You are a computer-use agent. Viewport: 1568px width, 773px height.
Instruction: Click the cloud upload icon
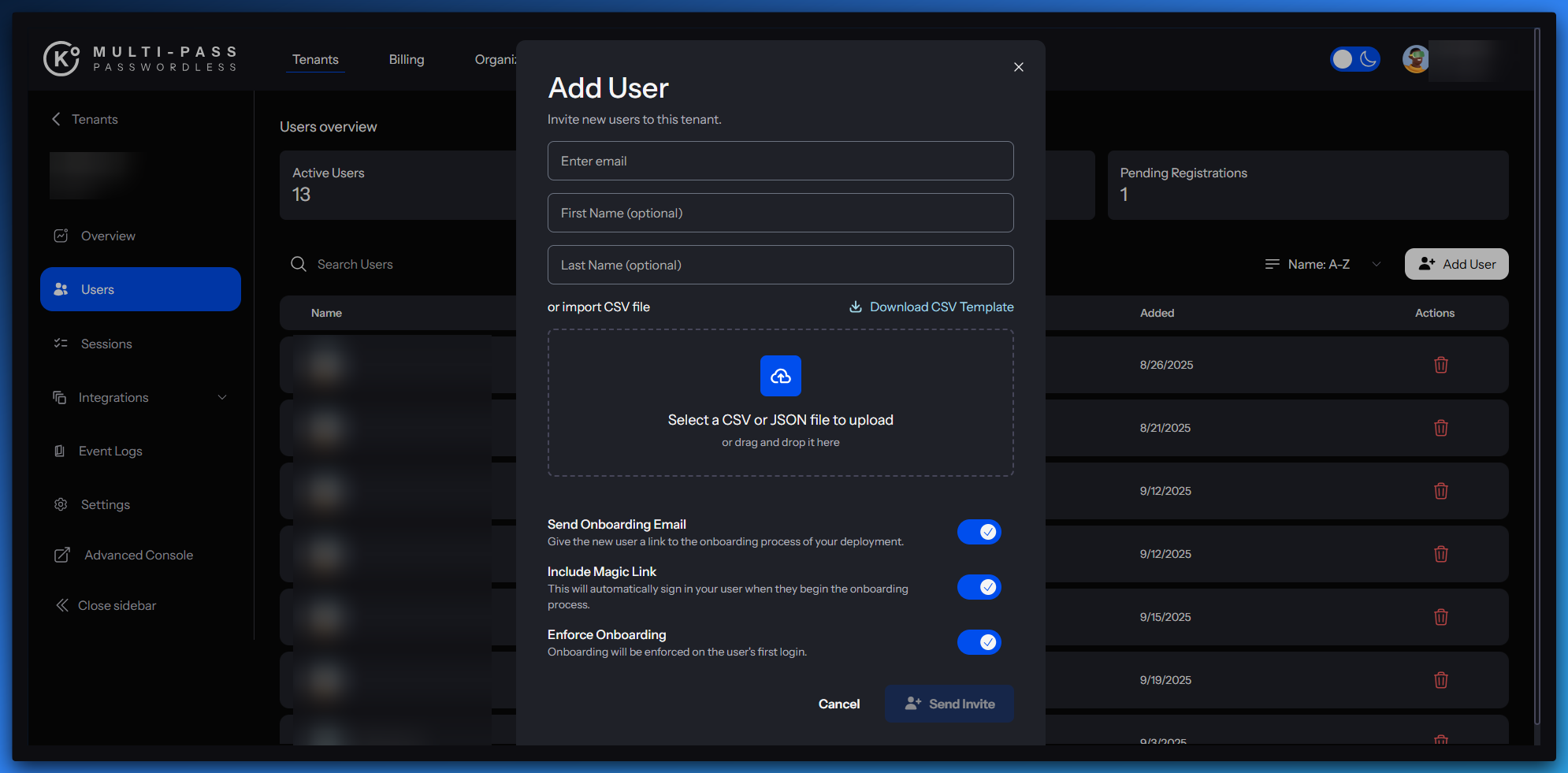(780, 376)
